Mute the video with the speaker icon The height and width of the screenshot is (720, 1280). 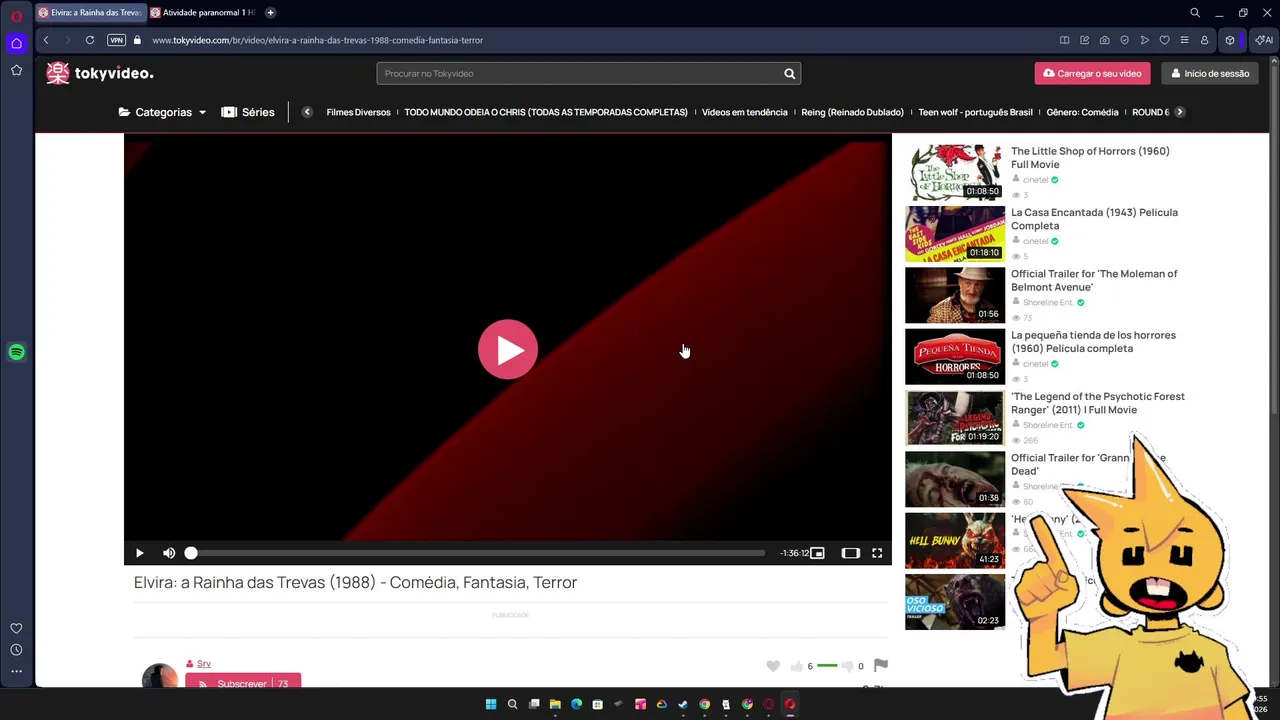pyautogui.click(x=169, y=553)
